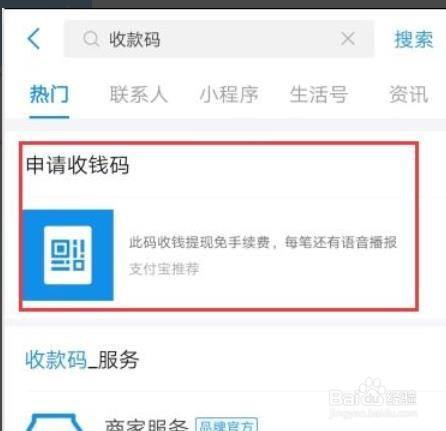The height and width of the screenshot is (431, 446).
Task: Click the 商家服务 shop icon
Action: [x=55, y=422]
